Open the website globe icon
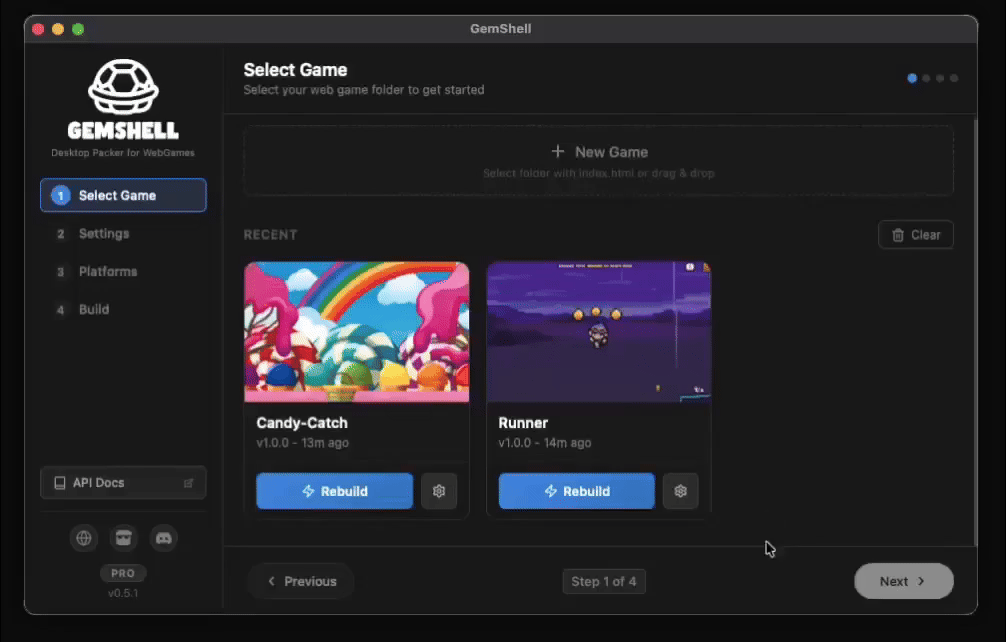The image size is (1006, 642). click(84, 538)
